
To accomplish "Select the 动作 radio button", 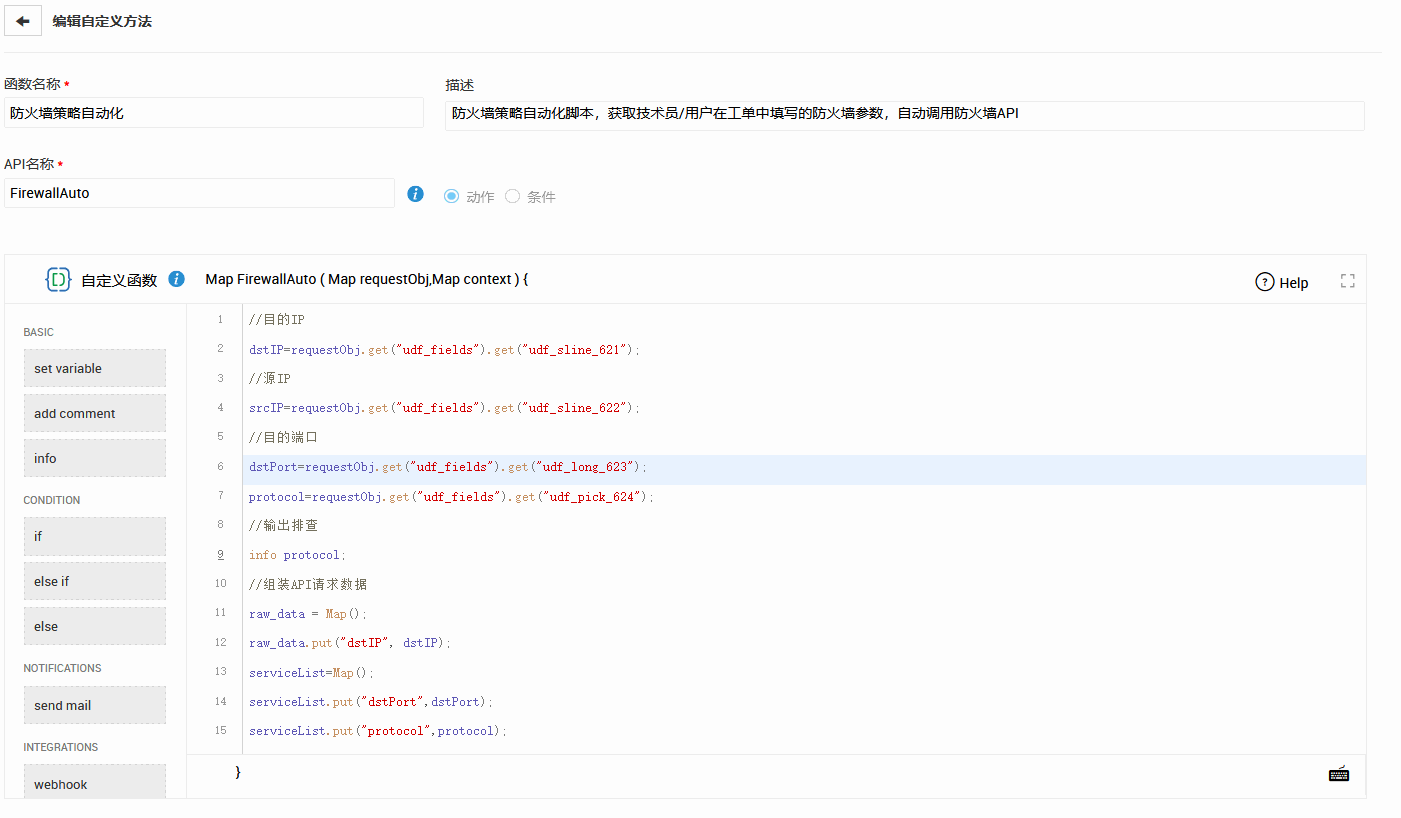I will pos(452,196).
